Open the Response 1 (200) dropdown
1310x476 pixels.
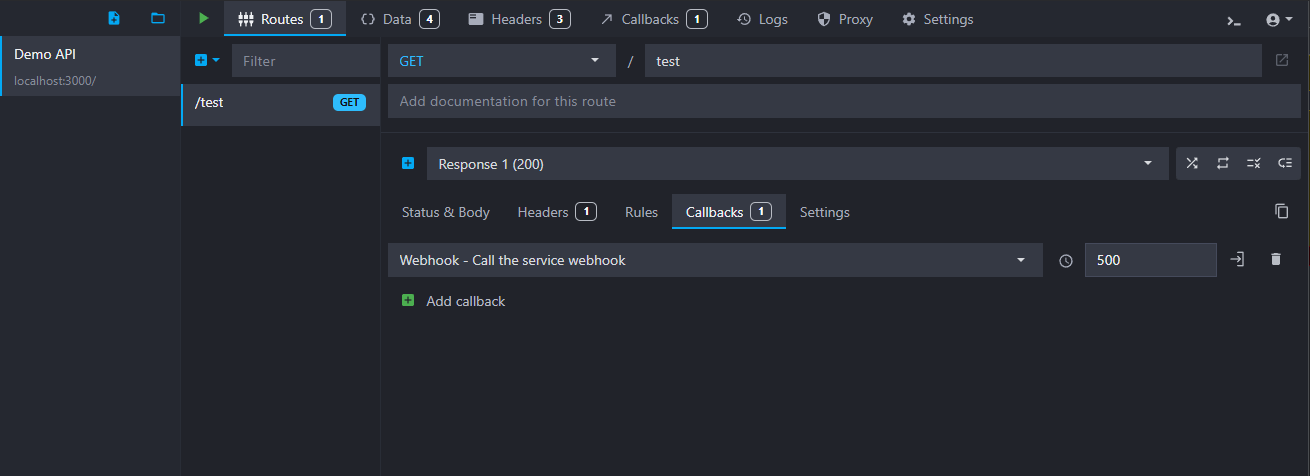(x=796, y=164)
